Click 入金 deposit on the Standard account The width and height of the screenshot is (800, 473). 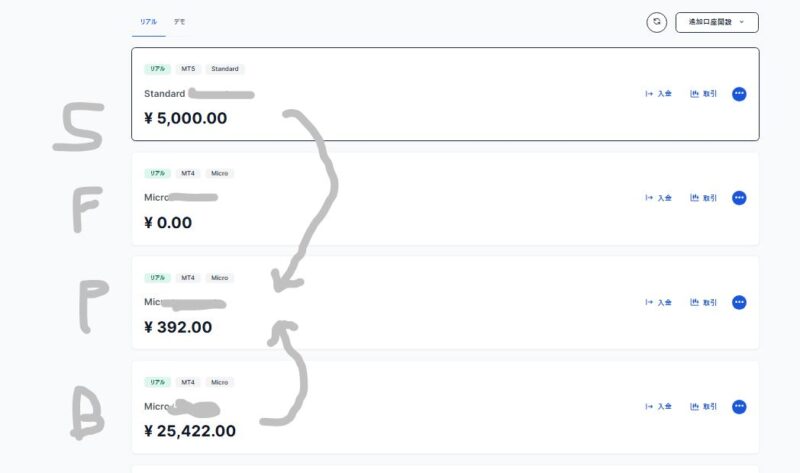point(658,94)
